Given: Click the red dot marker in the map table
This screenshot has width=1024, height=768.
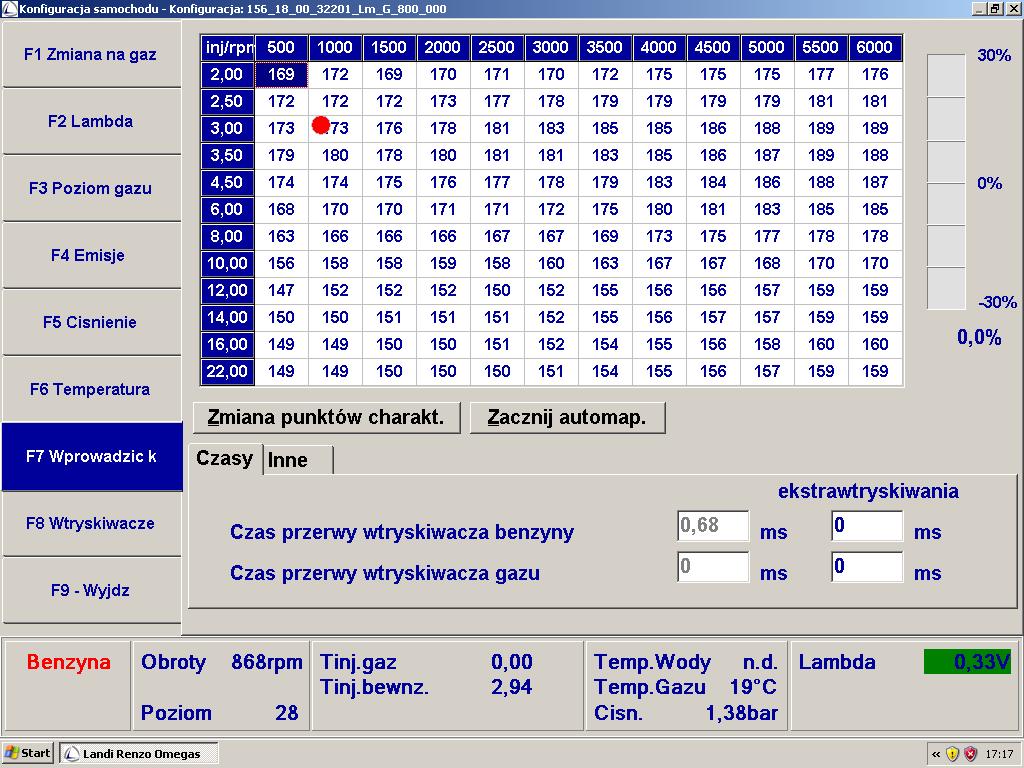Looking at the screenshot, I should 321,125.
